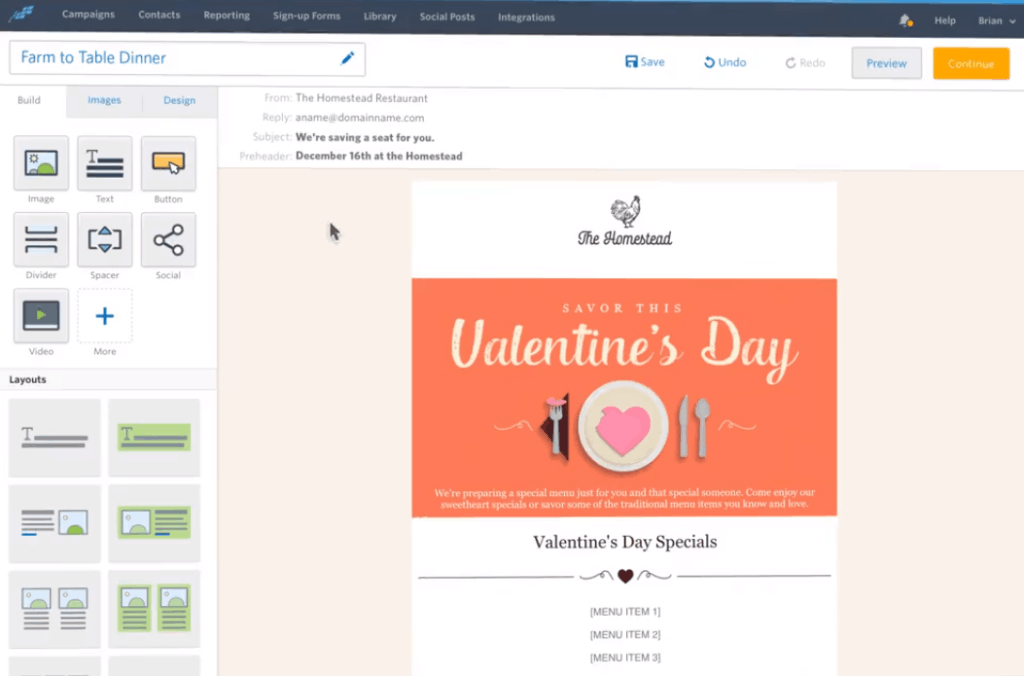
Task: Switch to the Design tab
Action: (x=180, y=101)
